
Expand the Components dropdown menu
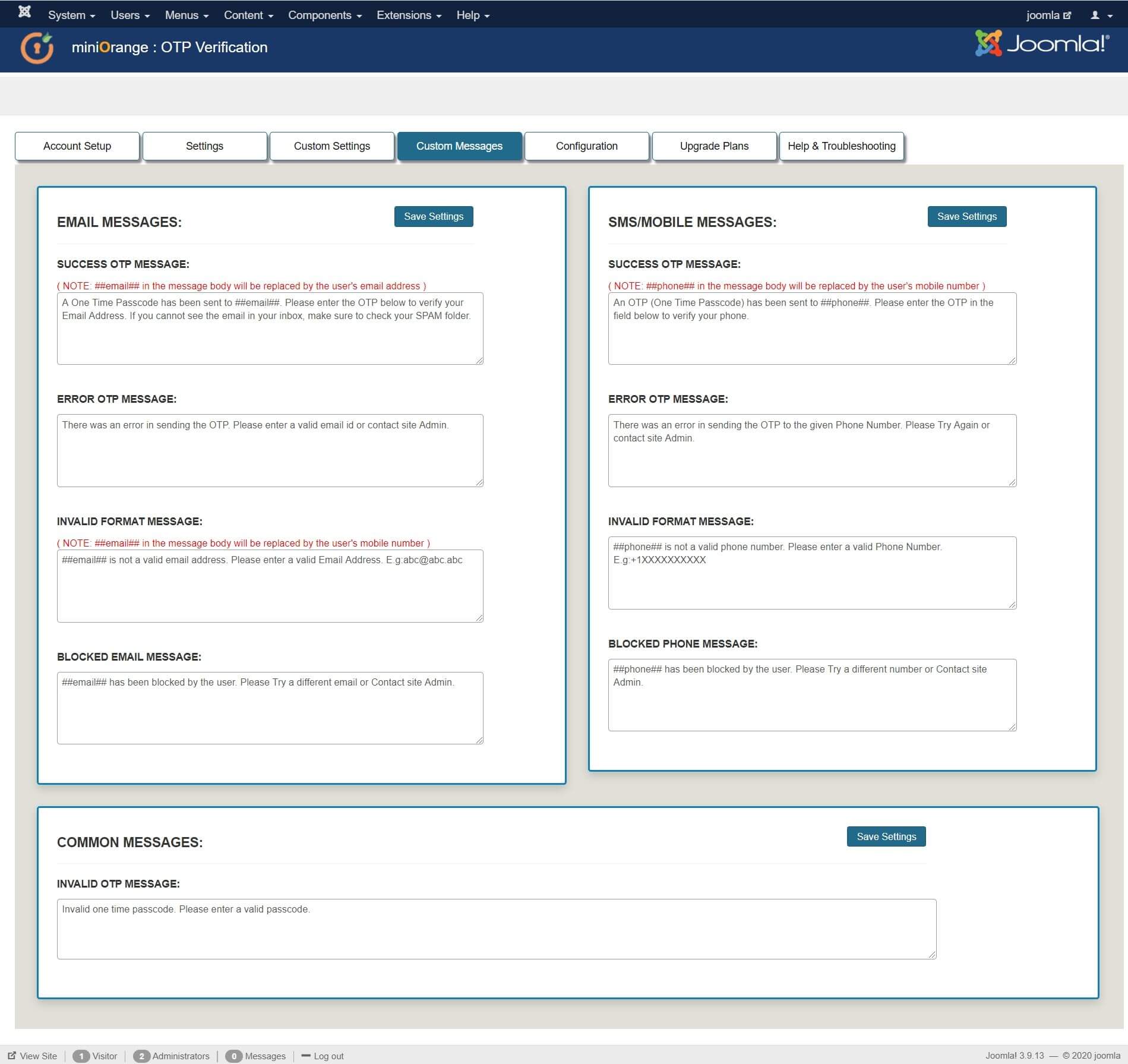324,15
